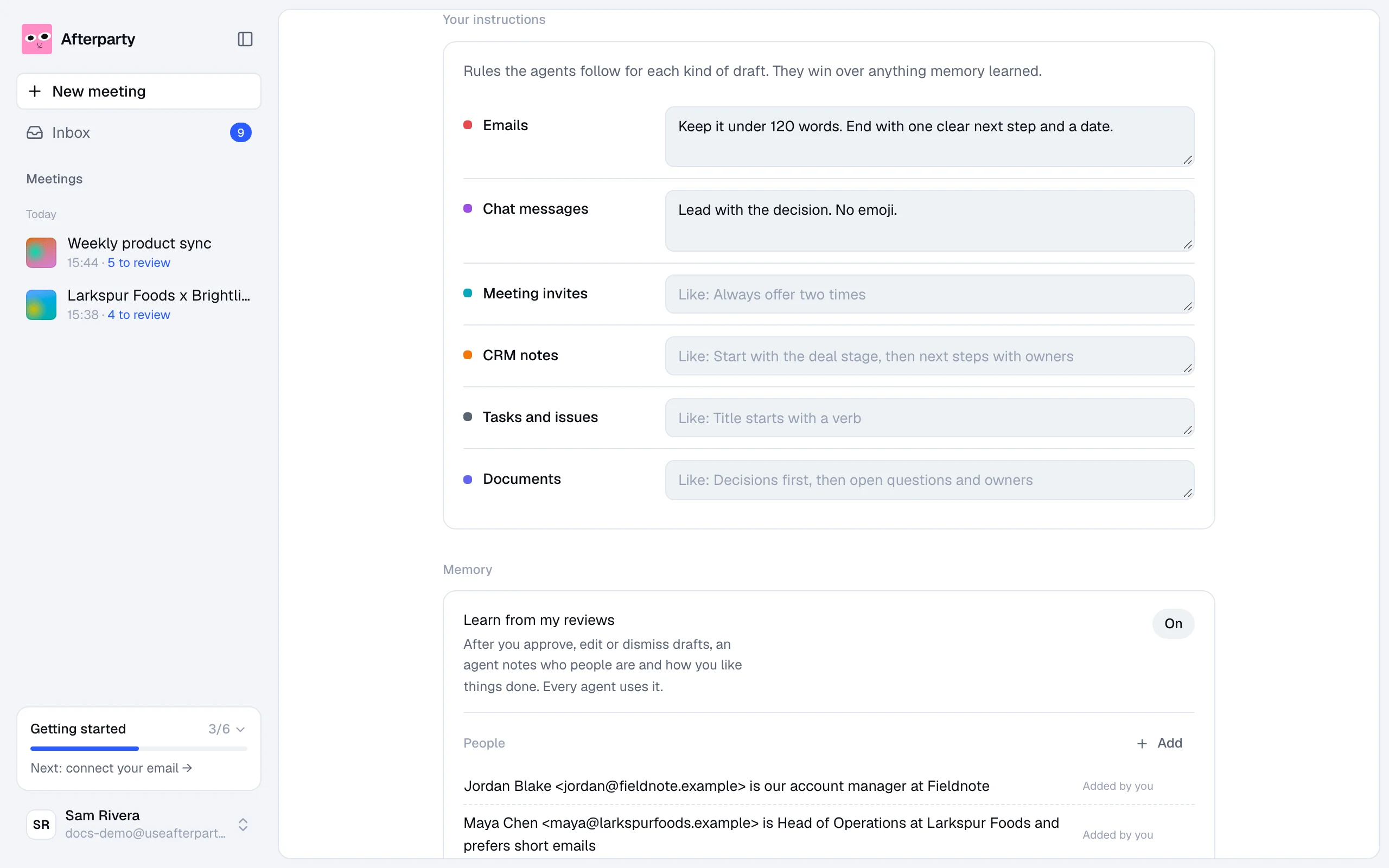Viewport: 1389px width, 868px height.
Task: Select the Jordan Blake memory entry
Action: coord(726,786)
